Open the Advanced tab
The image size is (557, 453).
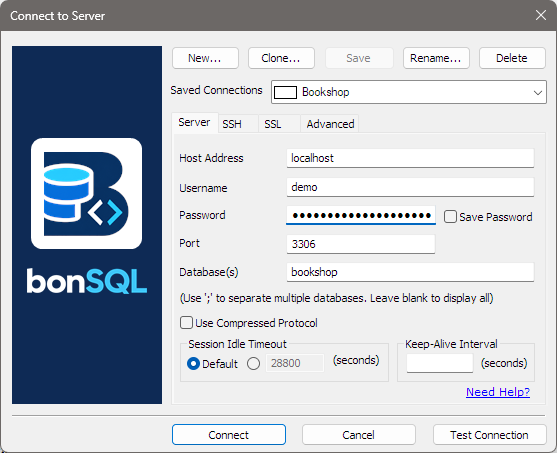pos(330,124)
